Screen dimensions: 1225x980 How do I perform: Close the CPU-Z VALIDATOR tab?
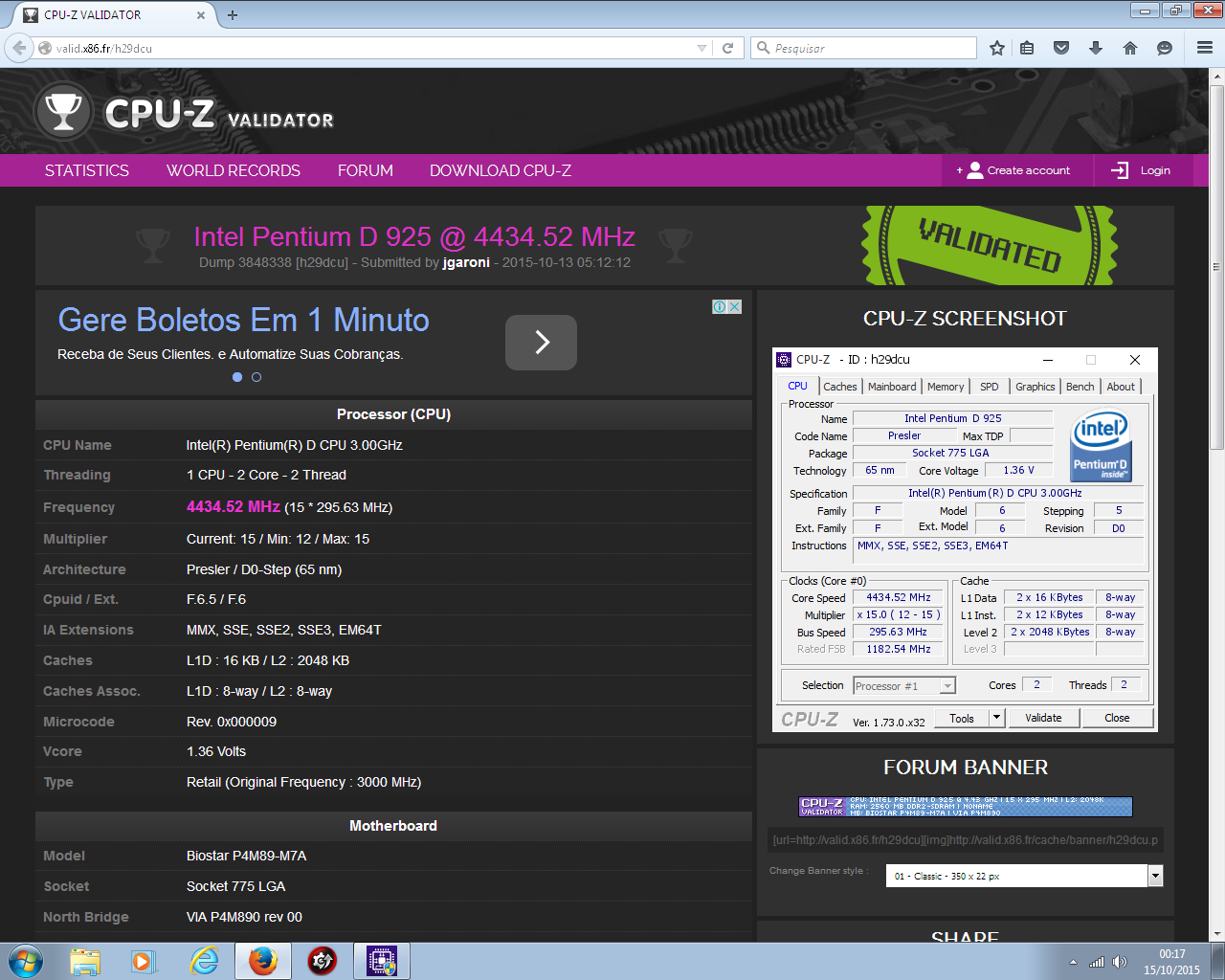pos(201,15)
